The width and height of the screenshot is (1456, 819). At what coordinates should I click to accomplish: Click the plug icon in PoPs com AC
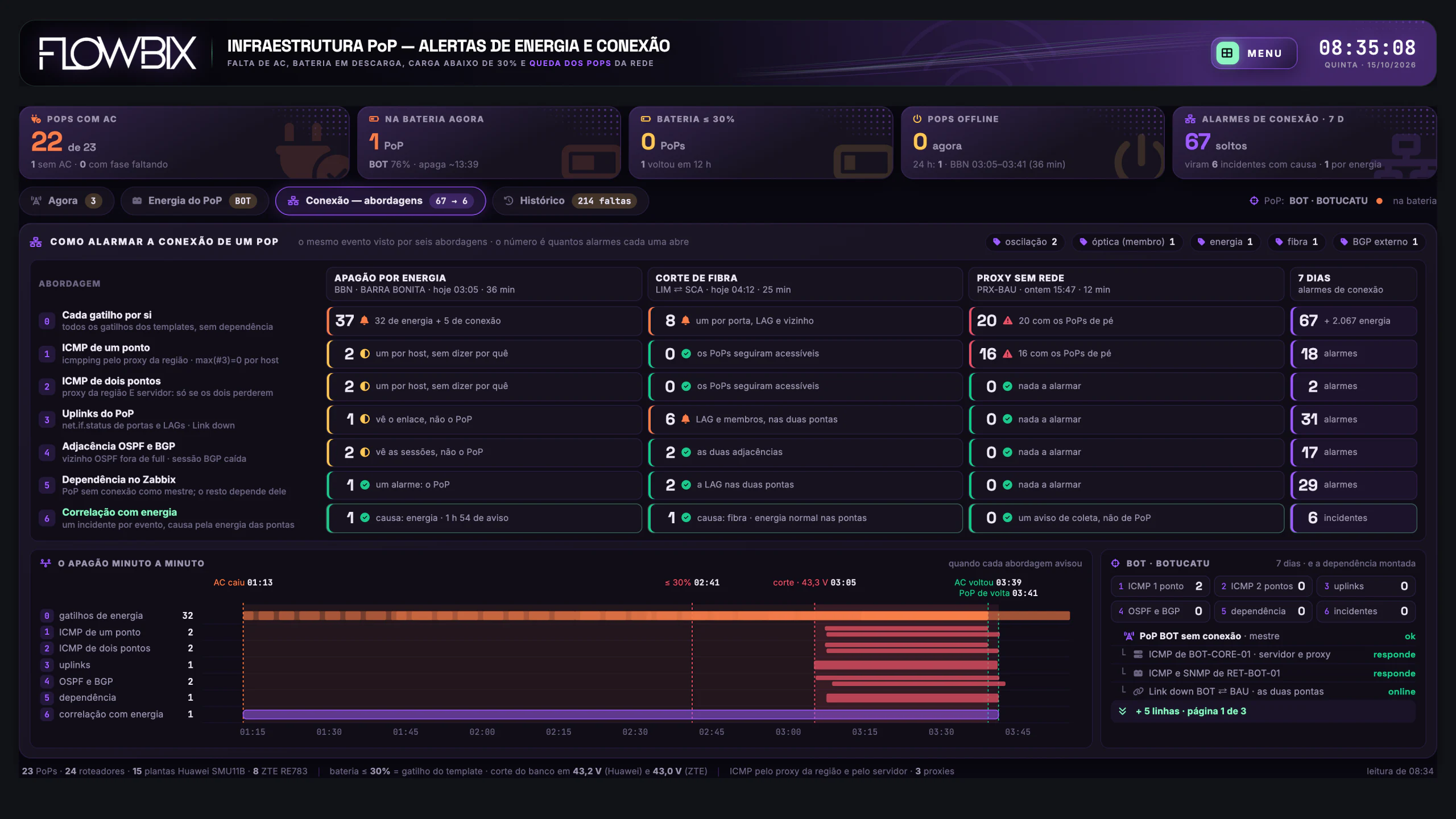tap(36, 119)
